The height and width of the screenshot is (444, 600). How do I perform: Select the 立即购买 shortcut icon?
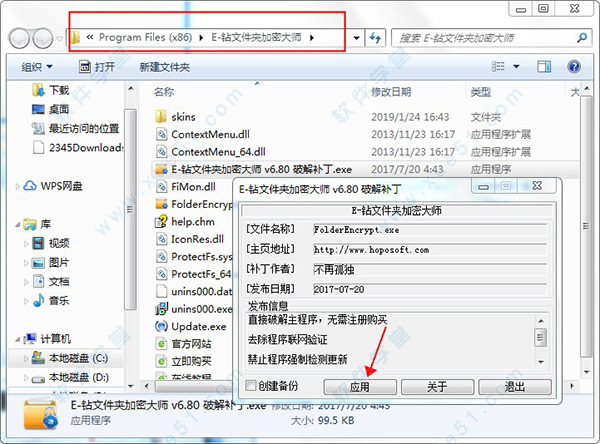tap(161, 361)
